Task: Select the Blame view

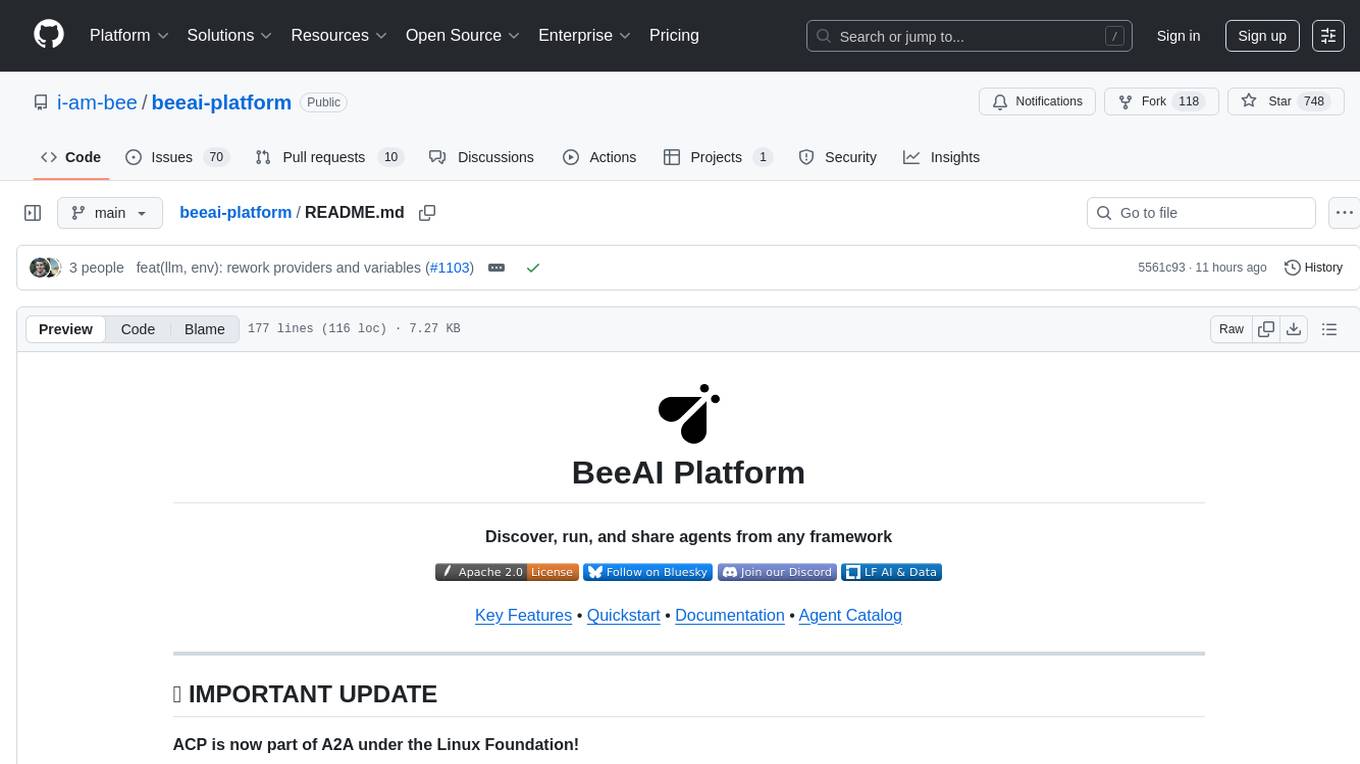Action: pyautogui.click(x=204, y=329)
